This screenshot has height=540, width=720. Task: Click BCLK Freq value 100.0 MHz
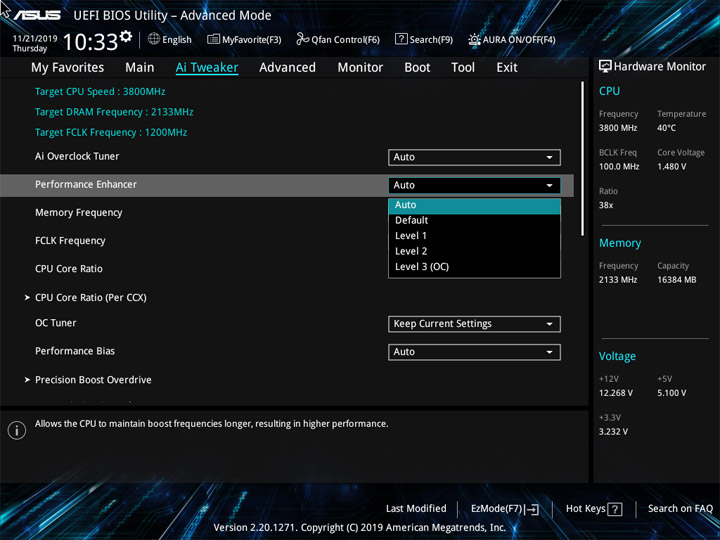pyautogui.click(x=619, y=167)
